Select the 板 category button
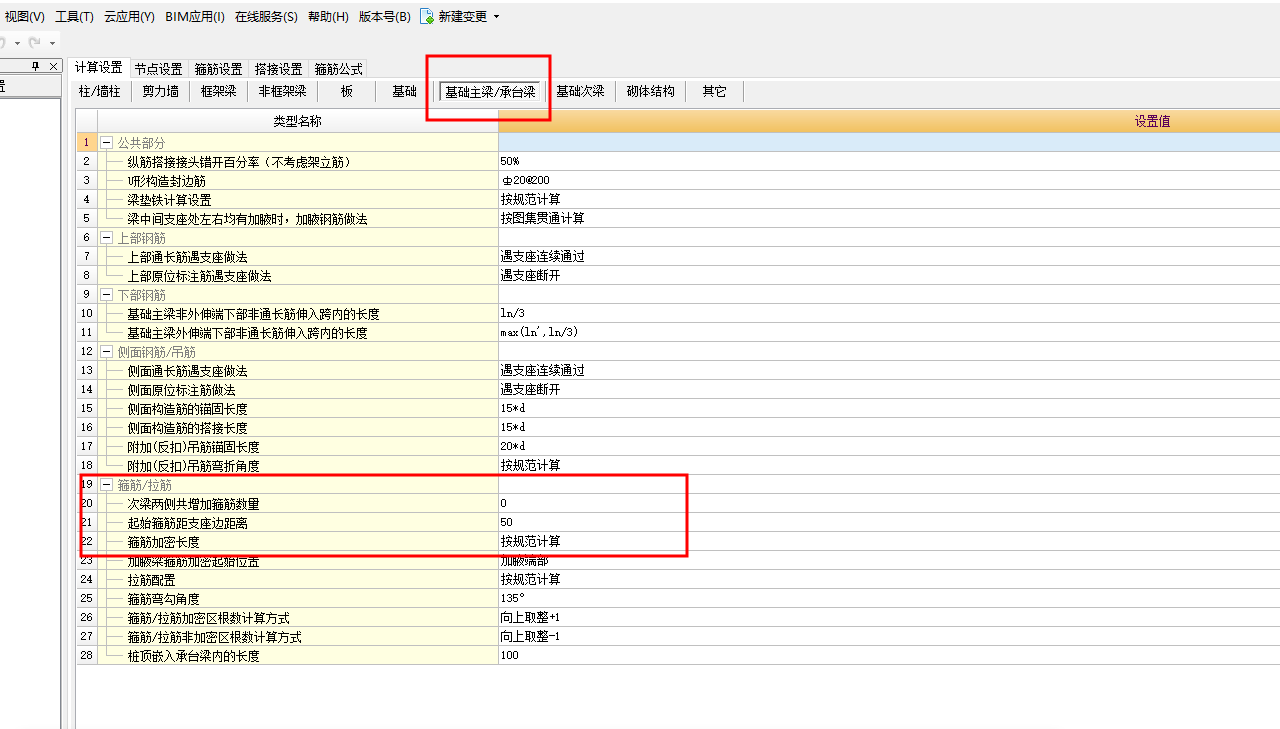Screen dimensions: 1280x729 tap(346, 91)
